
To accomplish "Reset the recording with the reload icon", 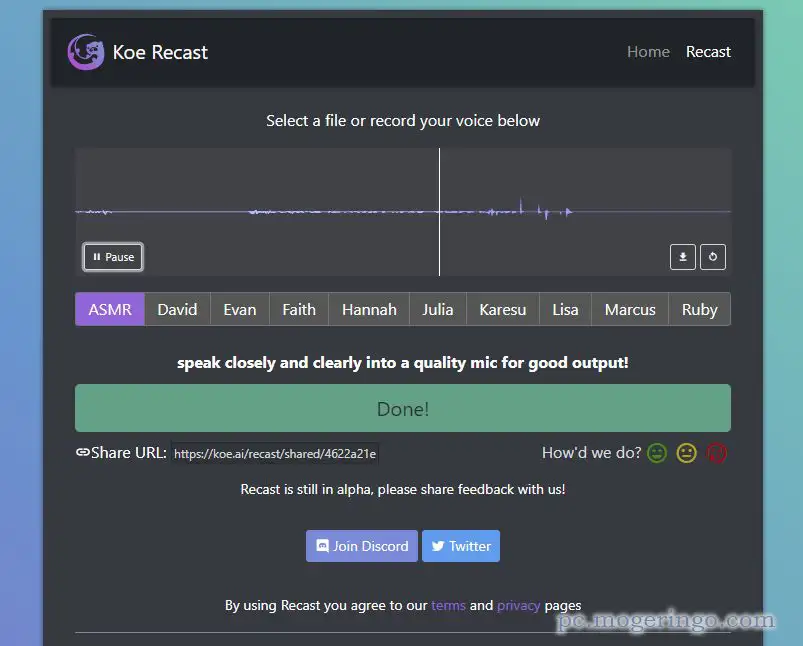I will 712,257.
